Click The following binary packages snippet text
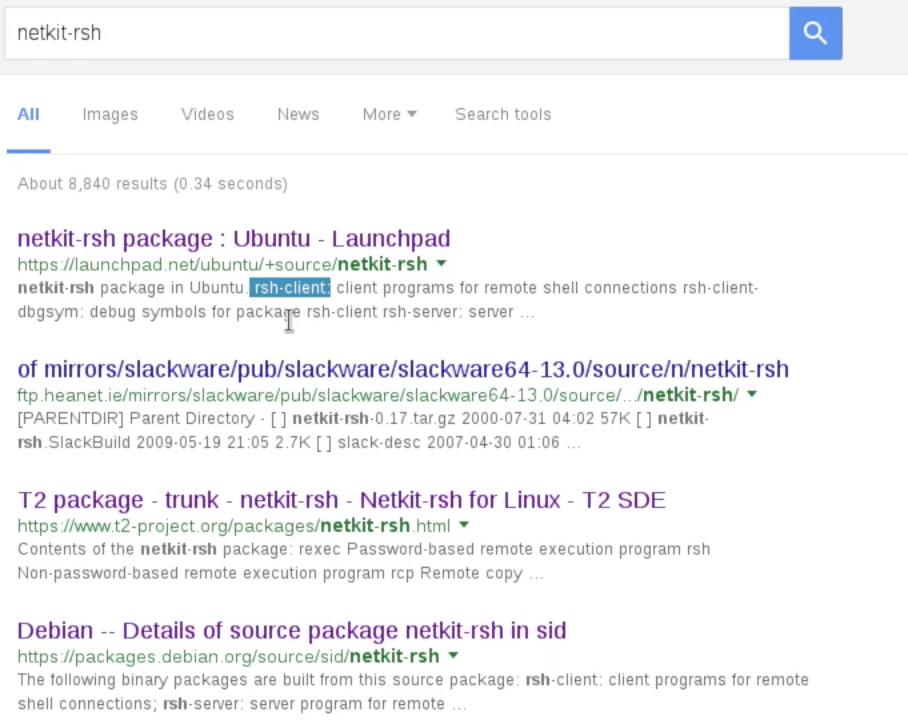 click(413, 692)
